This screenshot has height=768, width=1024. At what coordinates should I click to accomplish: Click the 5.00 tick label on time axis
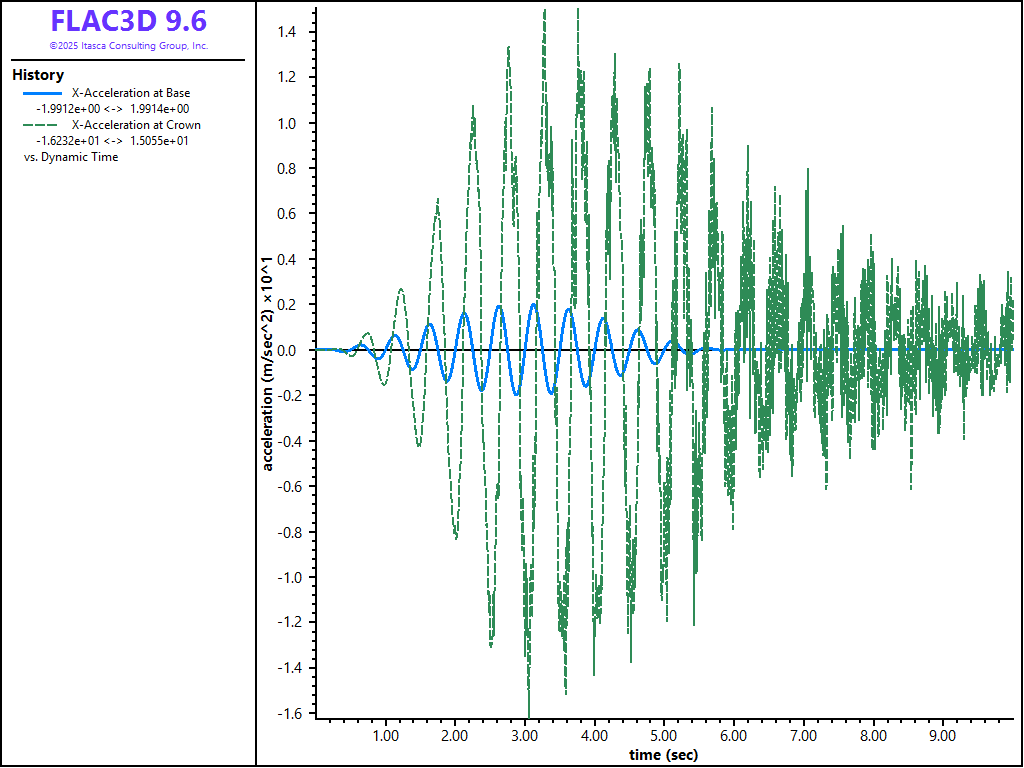pyautogui.click(x=664, y=736)
